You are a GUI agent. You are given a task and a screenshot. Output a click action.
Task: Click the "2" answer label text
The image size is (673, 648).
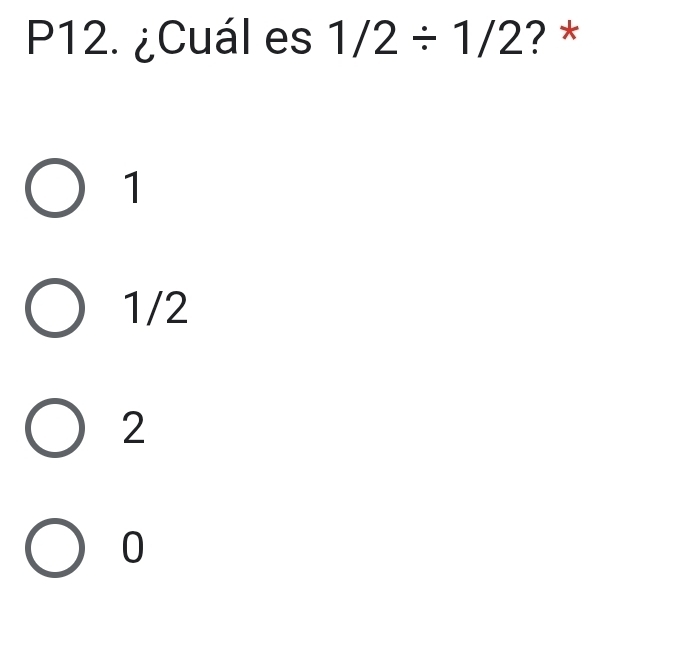point(134,428)
